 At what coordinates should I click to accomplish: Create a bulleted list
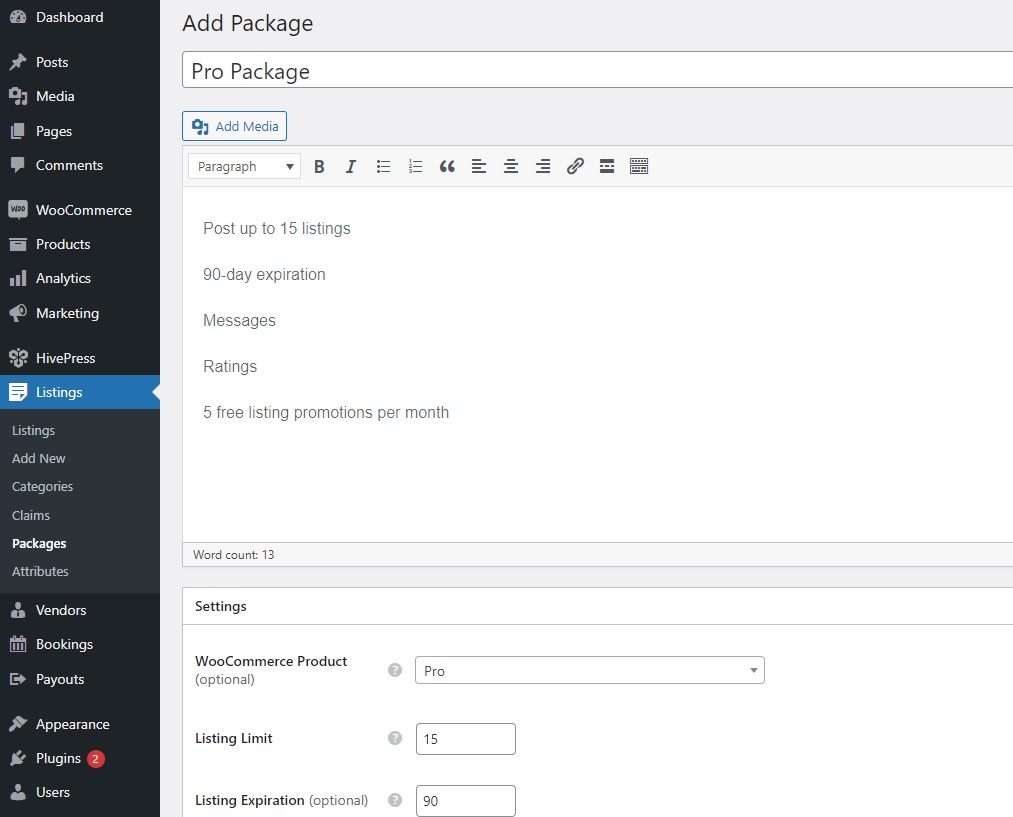(383, 166)
